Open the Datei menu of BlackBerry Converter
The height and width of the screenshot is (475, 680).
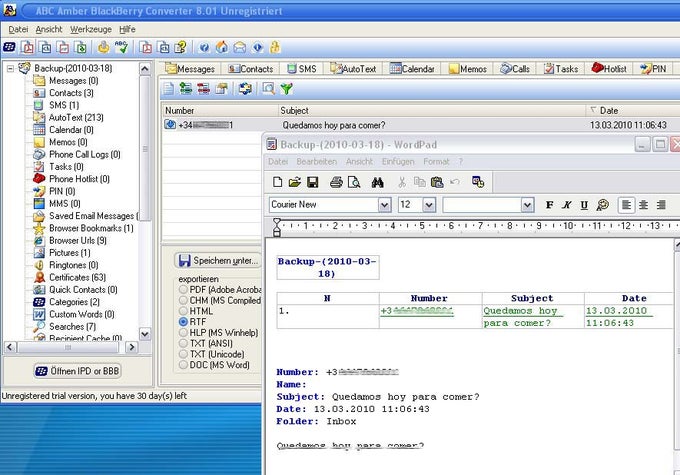point(18,29)
